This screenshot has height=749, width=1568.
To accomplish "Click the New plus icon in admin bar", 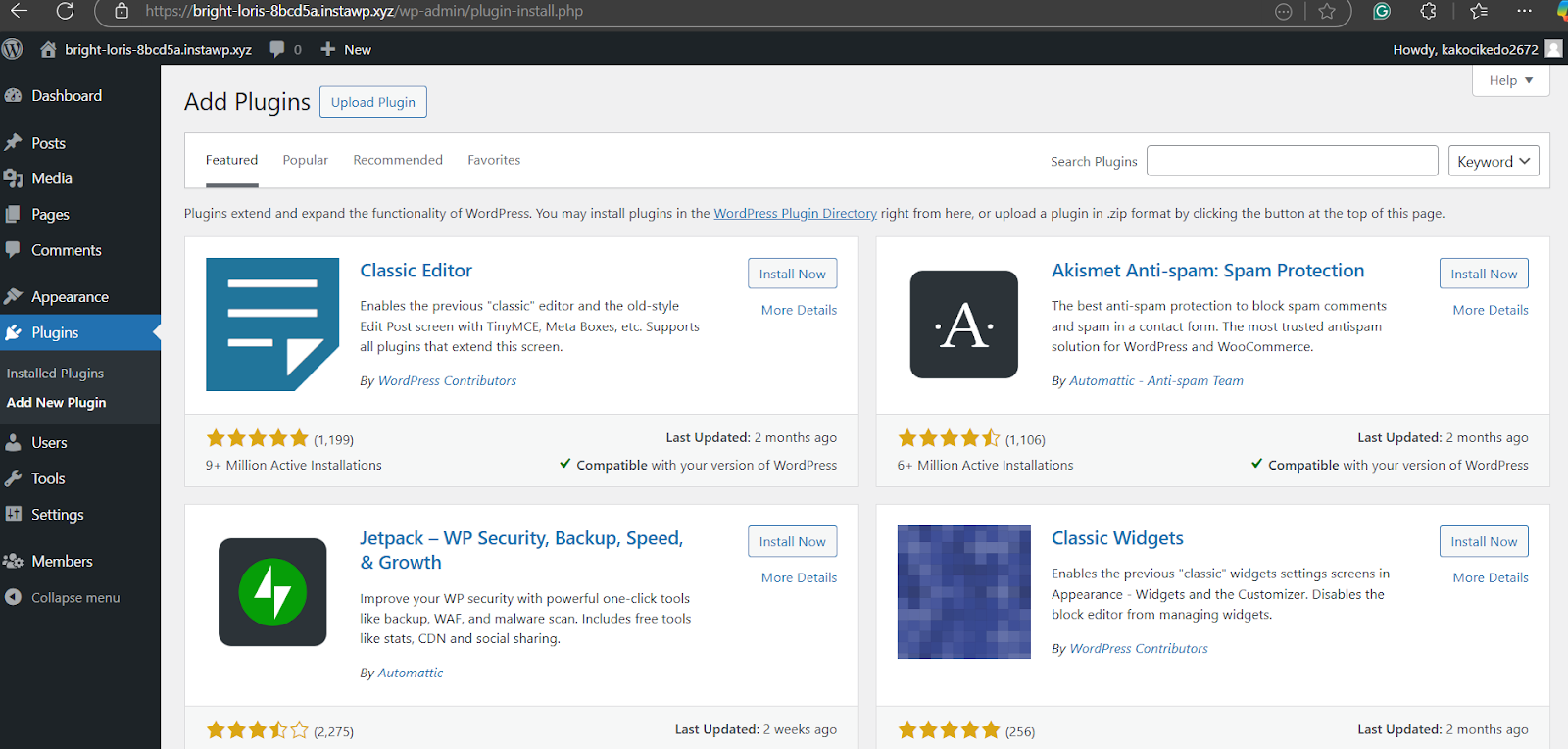I will [x=328, y=49].
